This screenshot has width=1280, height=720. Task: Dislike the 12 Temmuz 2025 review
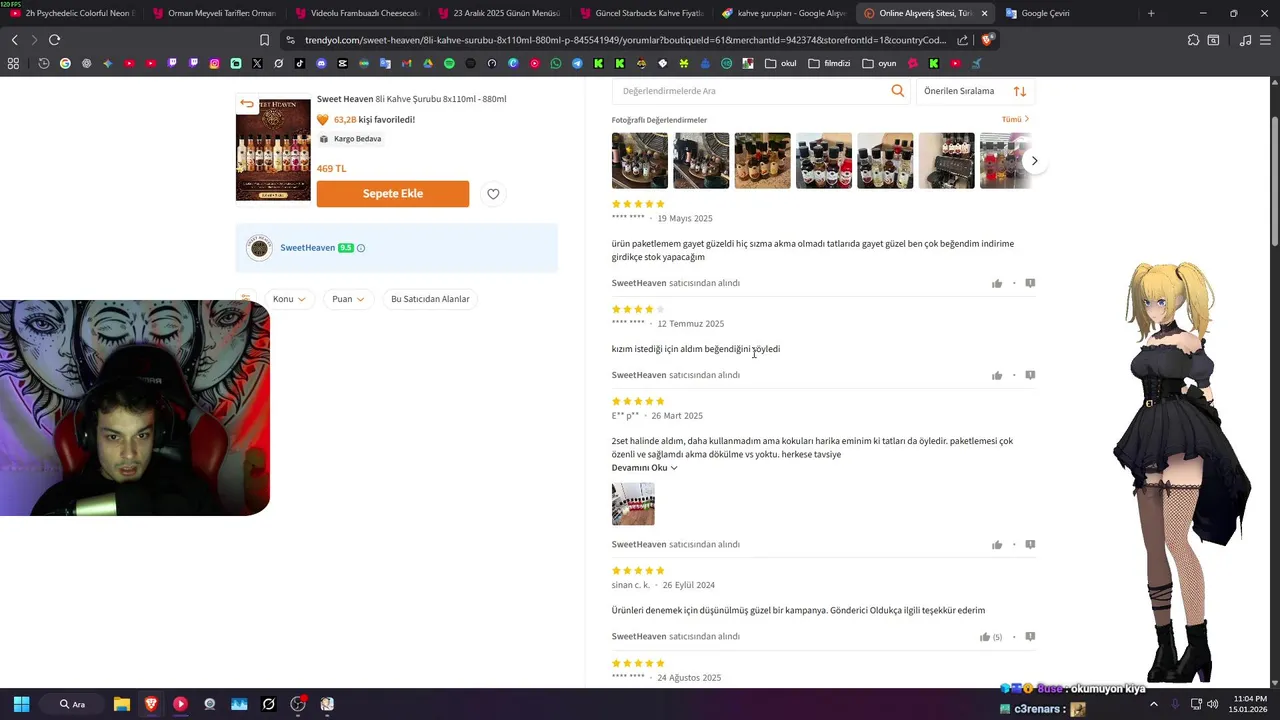[1030, 375]
